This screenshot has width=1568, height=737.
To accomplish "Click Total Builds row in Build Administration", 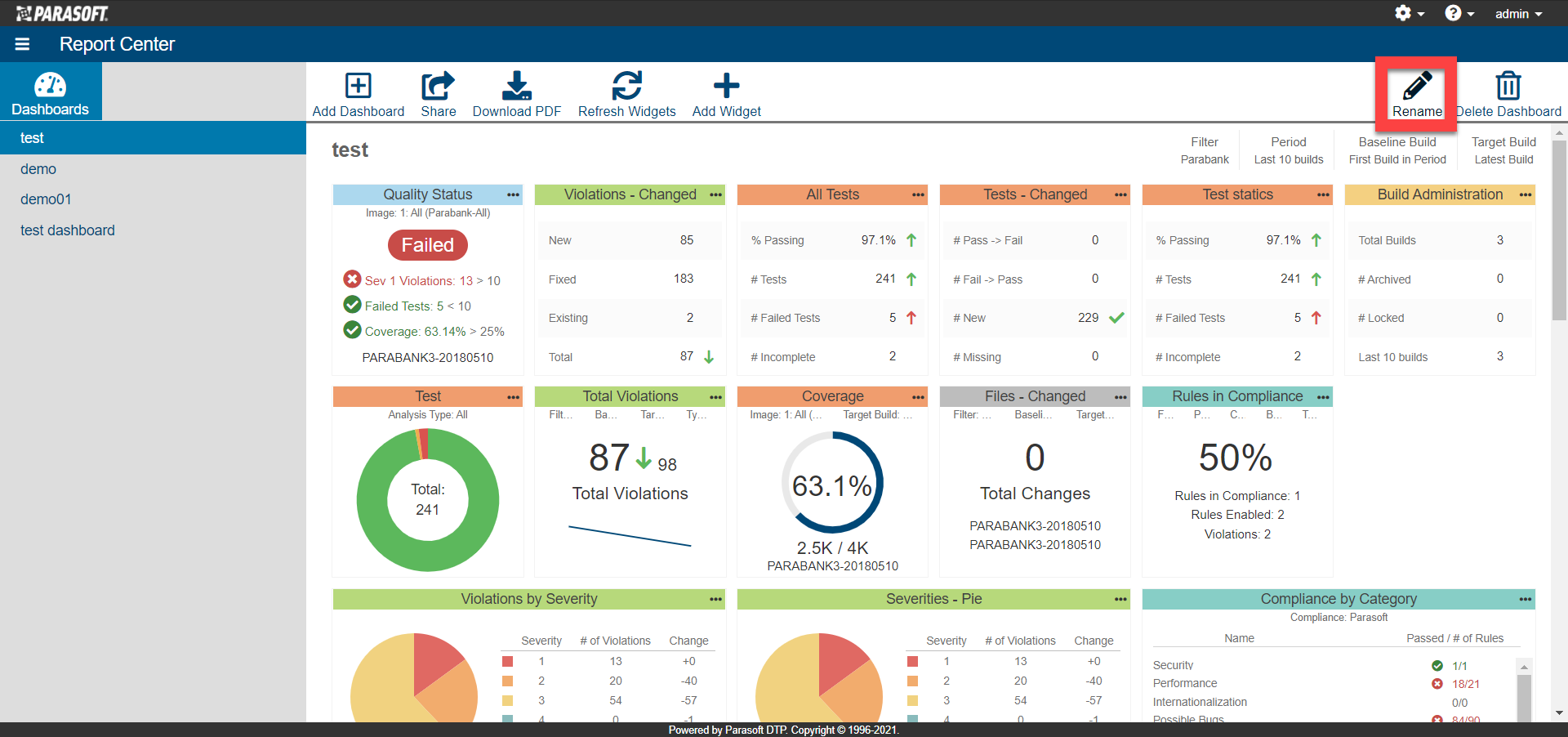I will (1439, 240).
